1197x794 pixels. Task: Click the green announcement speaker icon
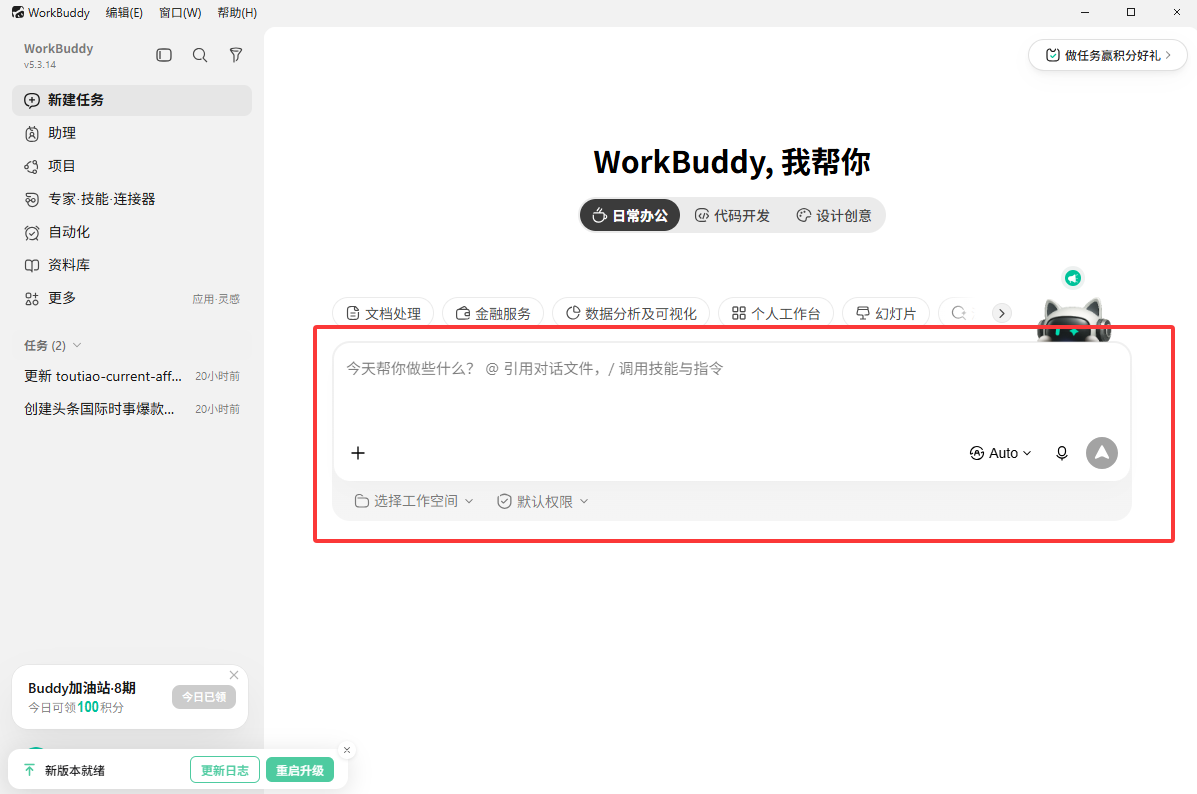tap(1073, 278)
